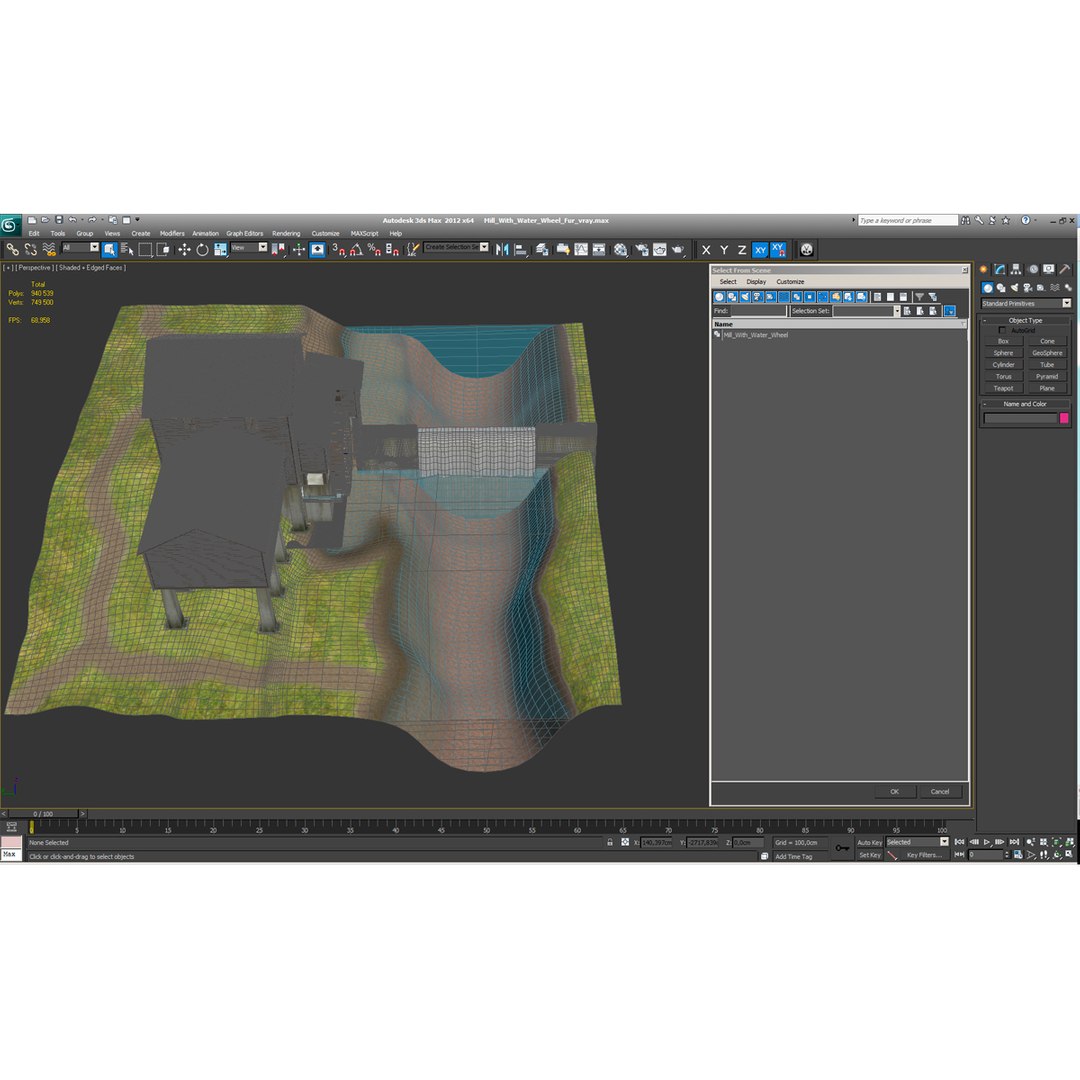Open the Material Editor icon
The height and width of the screenshot is (1080, 1080).
(621, 250)
